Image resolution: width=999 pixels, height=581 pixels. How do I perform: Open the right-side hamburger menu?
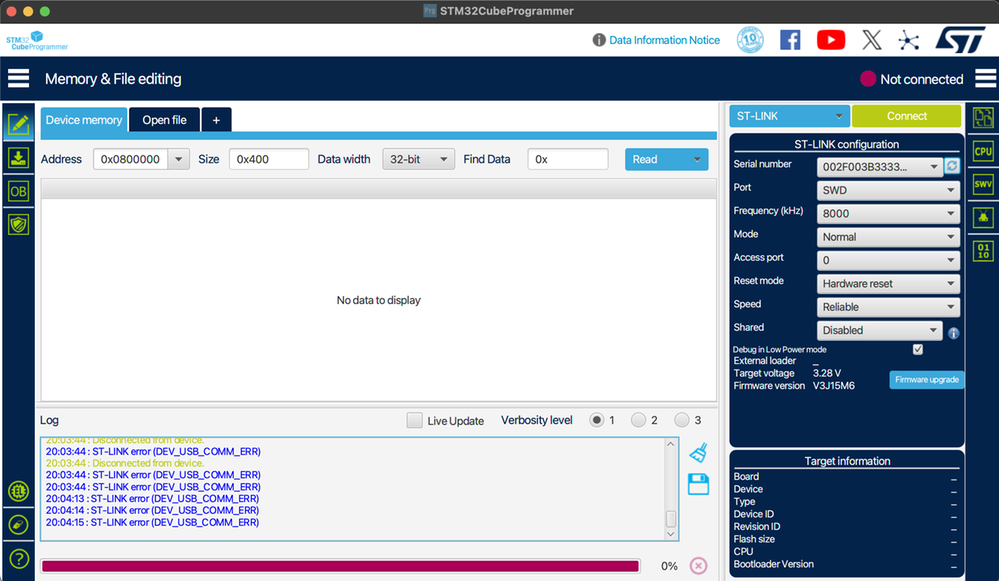click(x=985, y=78)
